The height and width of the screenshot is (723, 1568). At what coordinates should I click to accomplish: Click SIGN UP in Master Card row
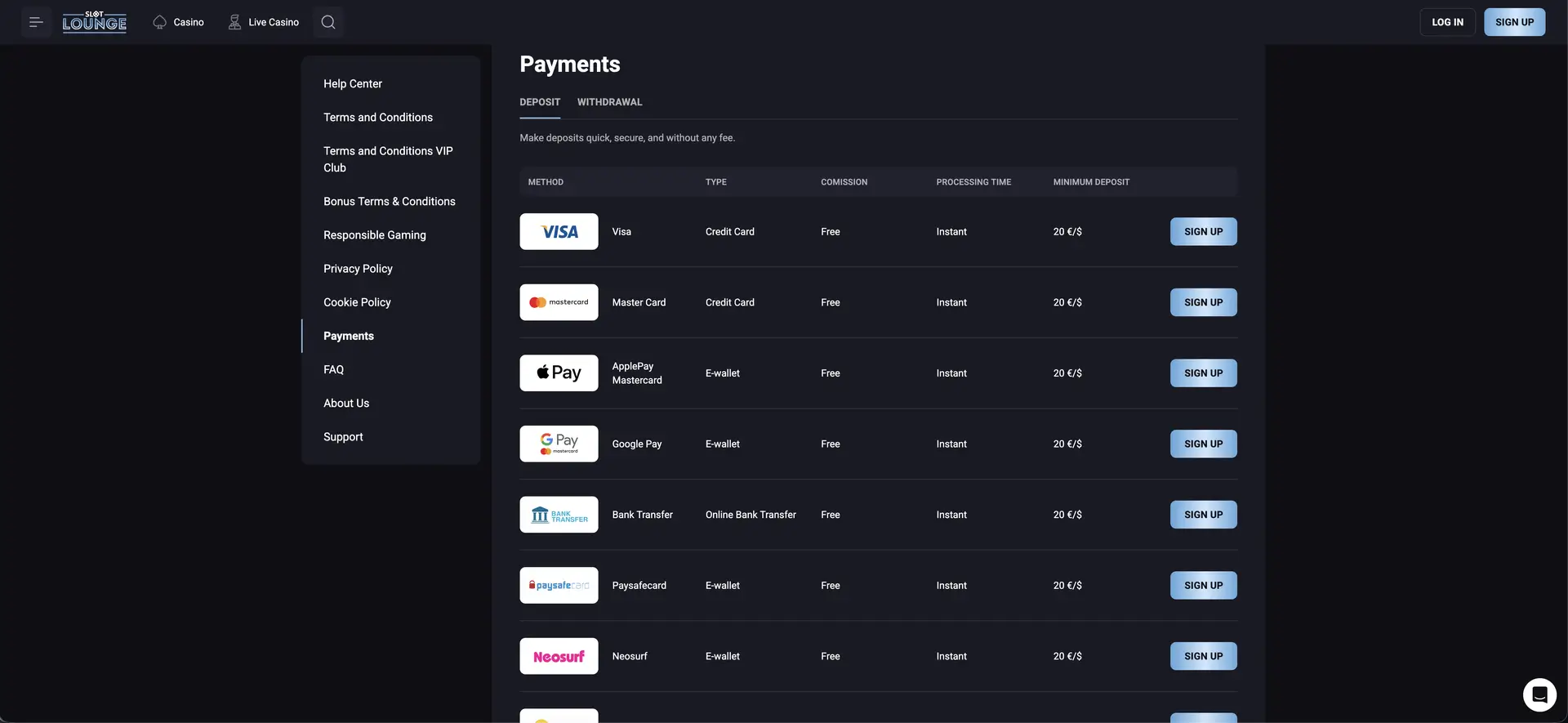[1203, 302]
